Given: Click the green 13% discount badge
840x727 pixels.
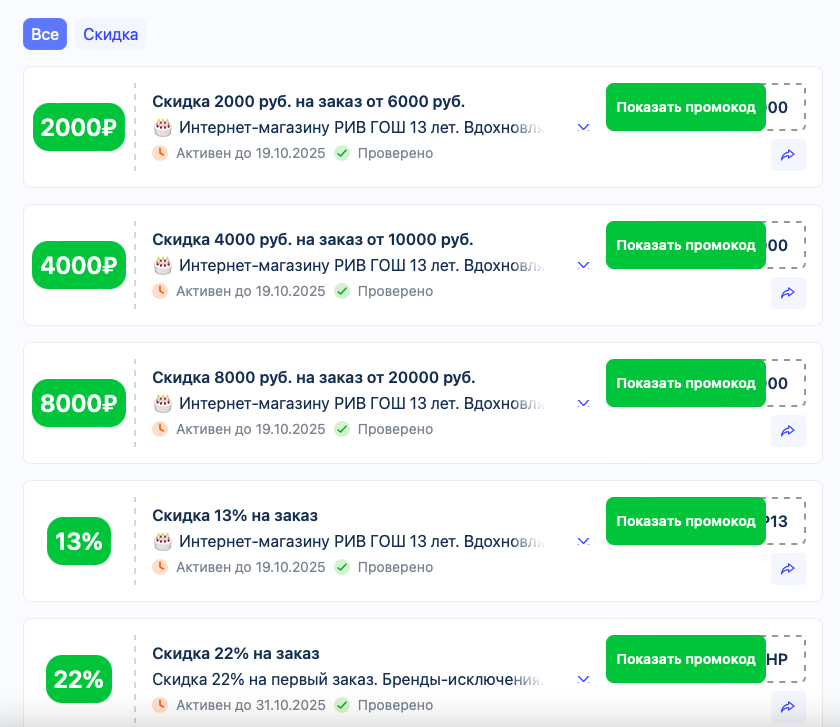Looking at the screenshot, I should [x=79, y=541].
